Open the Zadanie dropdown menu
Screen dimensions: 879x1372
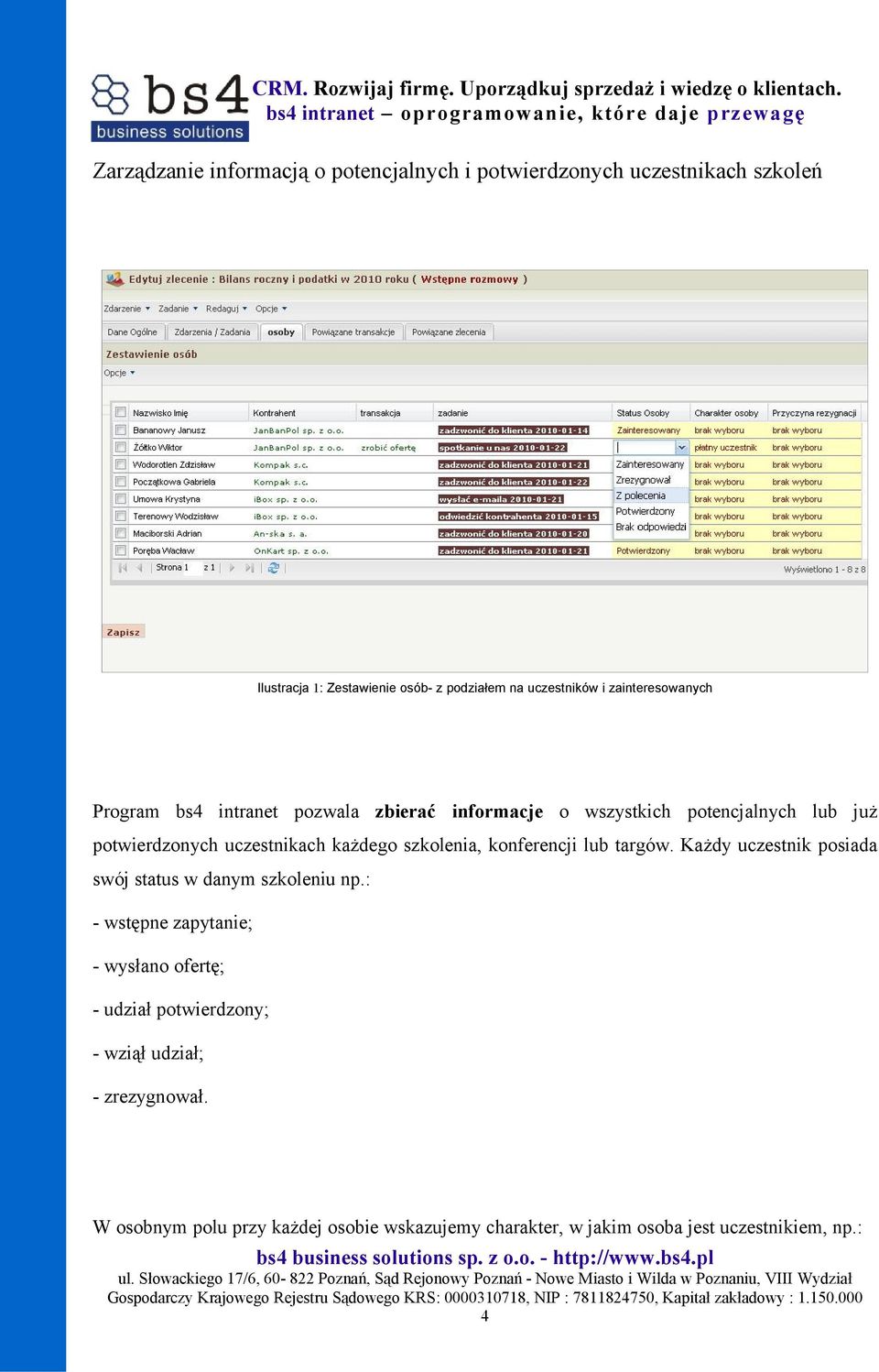pos(178,309)
